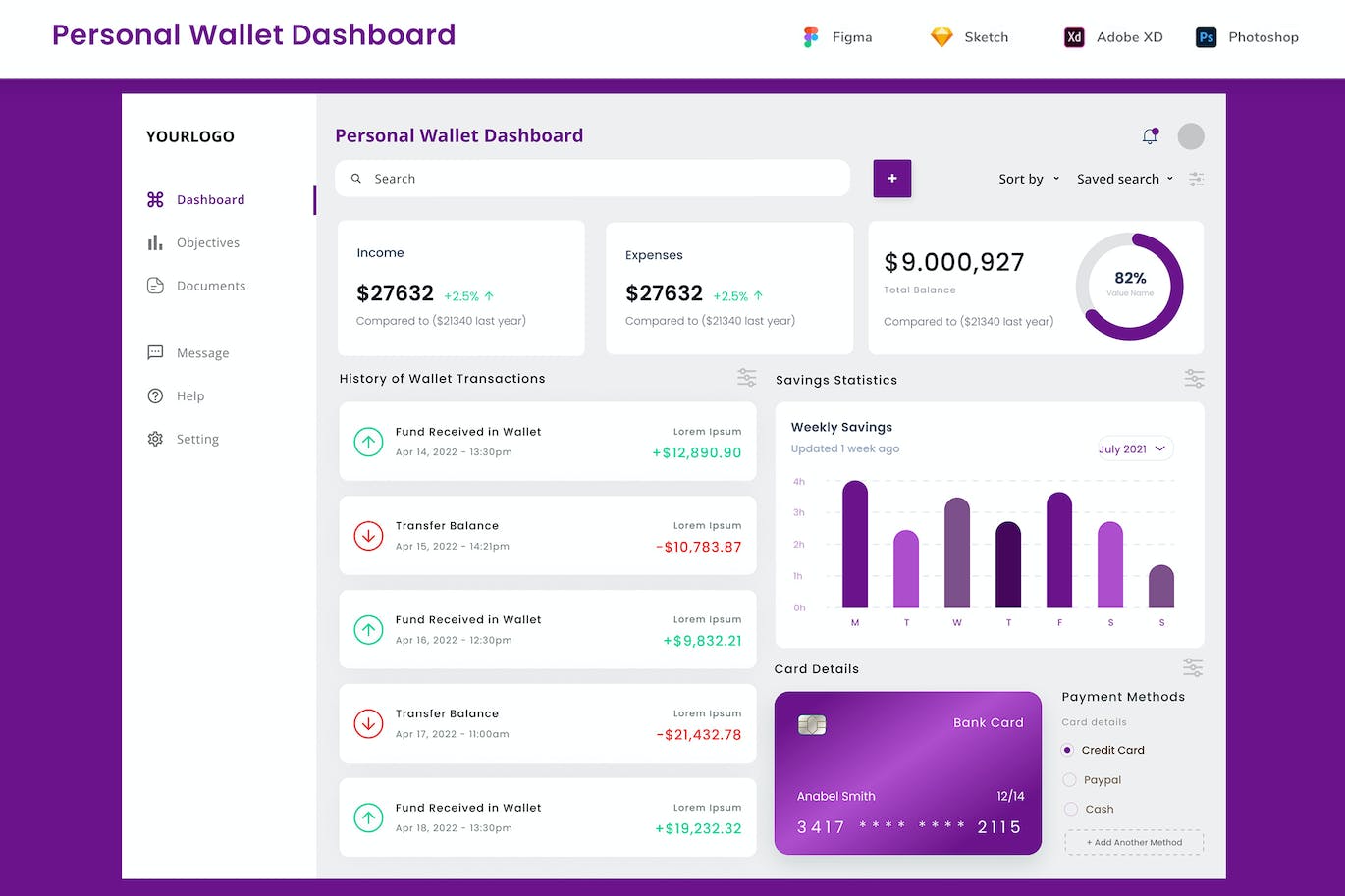The image size is (1345, 896).
Task: Click the Help question mark icon
Action: 155,395
